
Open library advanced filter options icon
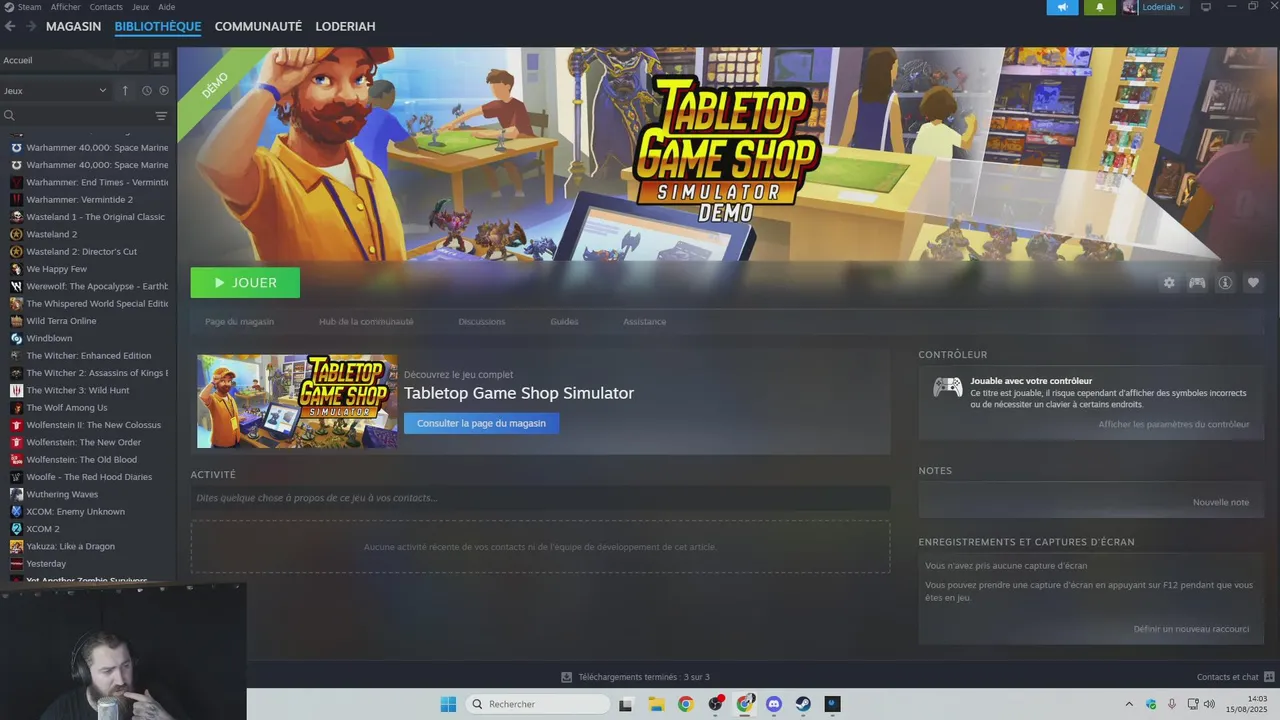161,116
